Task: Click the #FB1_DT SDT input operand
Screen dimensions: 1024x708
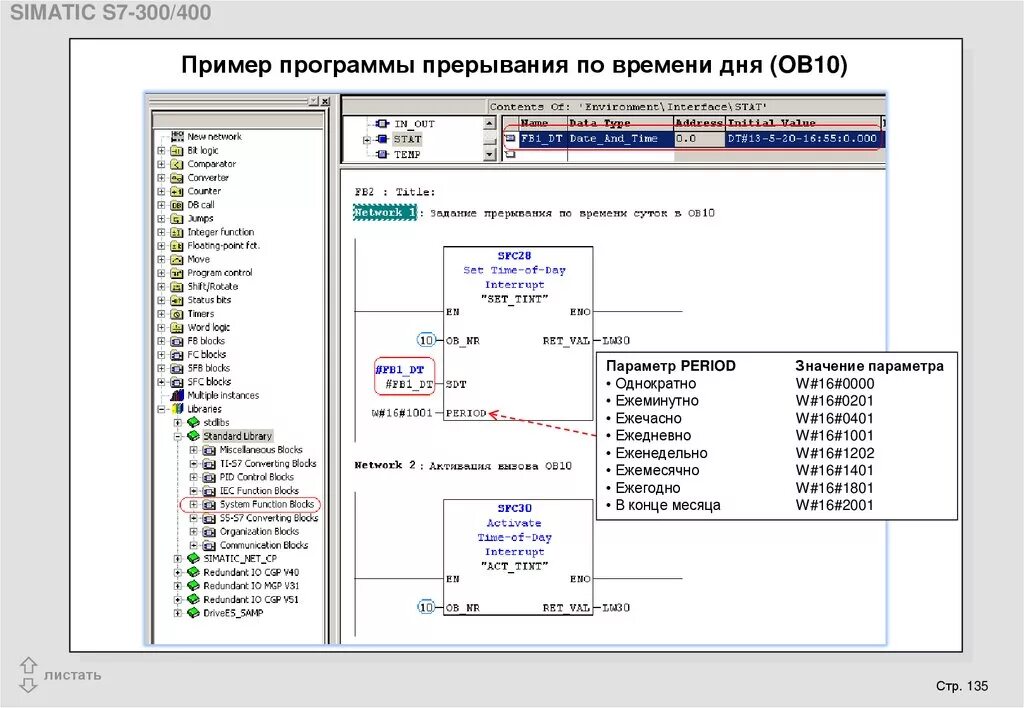Action: (409, 385)
